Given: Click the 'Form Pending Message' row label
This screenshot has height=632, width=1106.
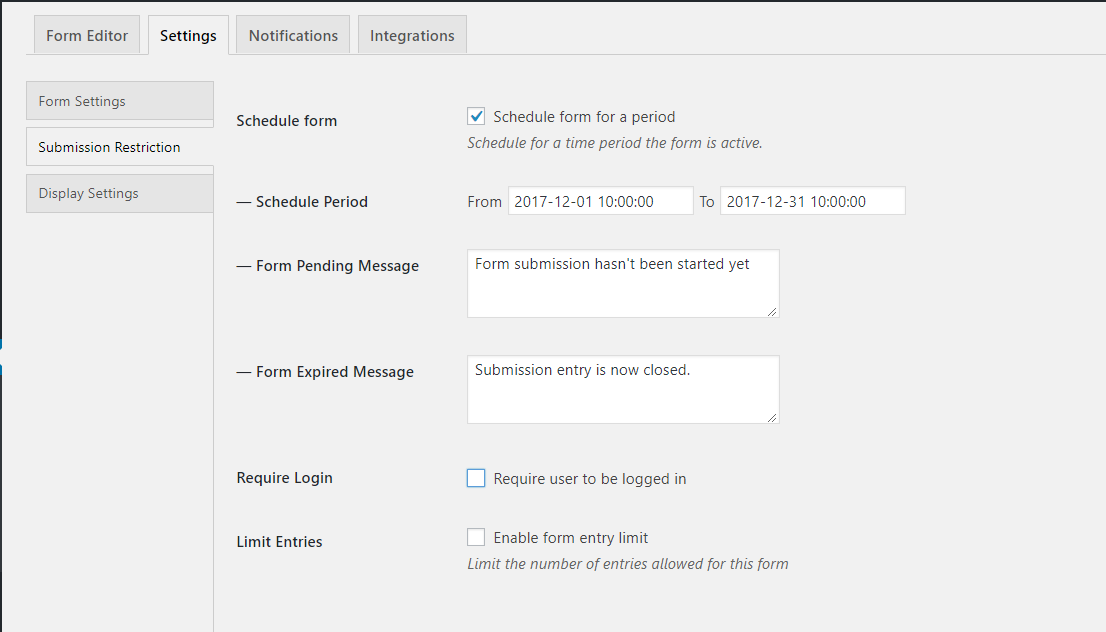Looking at the screenshot, I should coord(327,266).
